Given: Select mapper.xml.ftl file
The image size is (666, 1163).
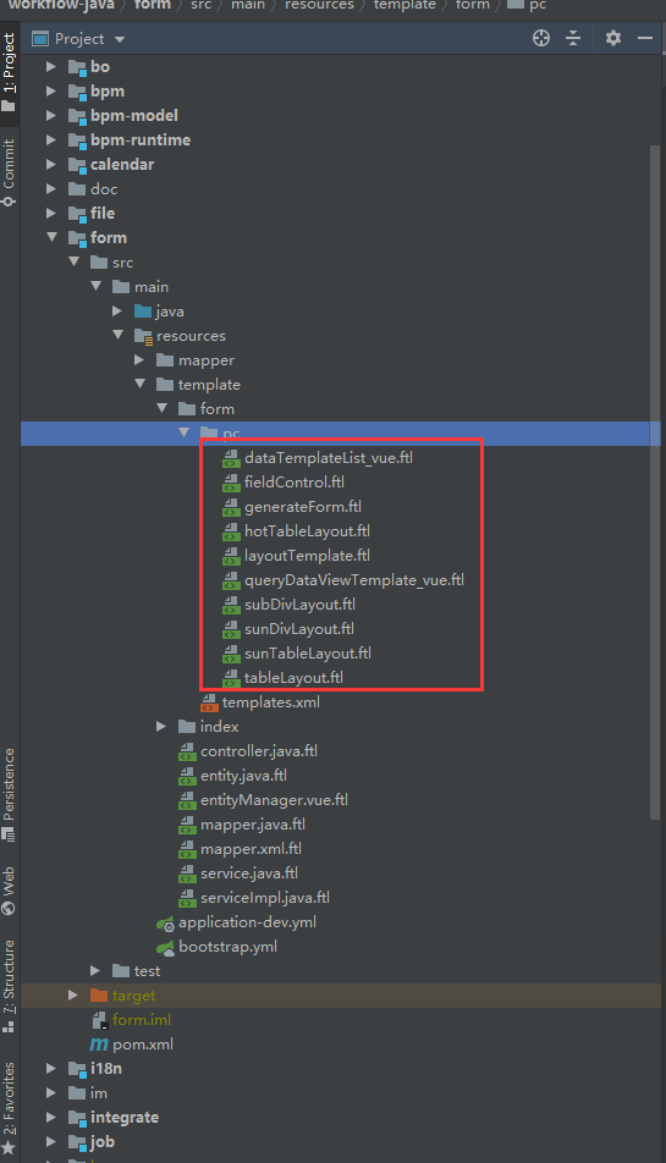Looking at the screenshot, I should tap(251, 849).
